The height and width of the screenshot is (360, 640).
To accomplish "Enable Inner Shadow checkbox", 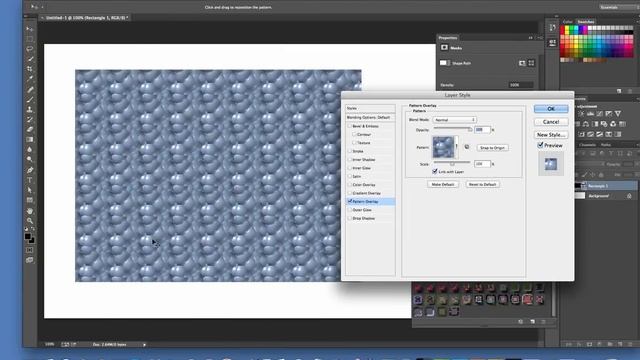I will tap(350, 160).
